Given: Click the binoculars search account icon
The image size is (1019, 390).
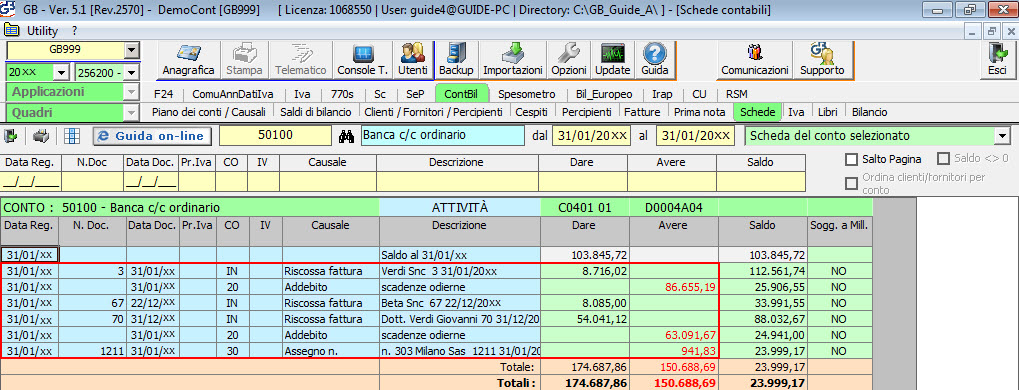Looking at the screenshot, I should [346, 136].
